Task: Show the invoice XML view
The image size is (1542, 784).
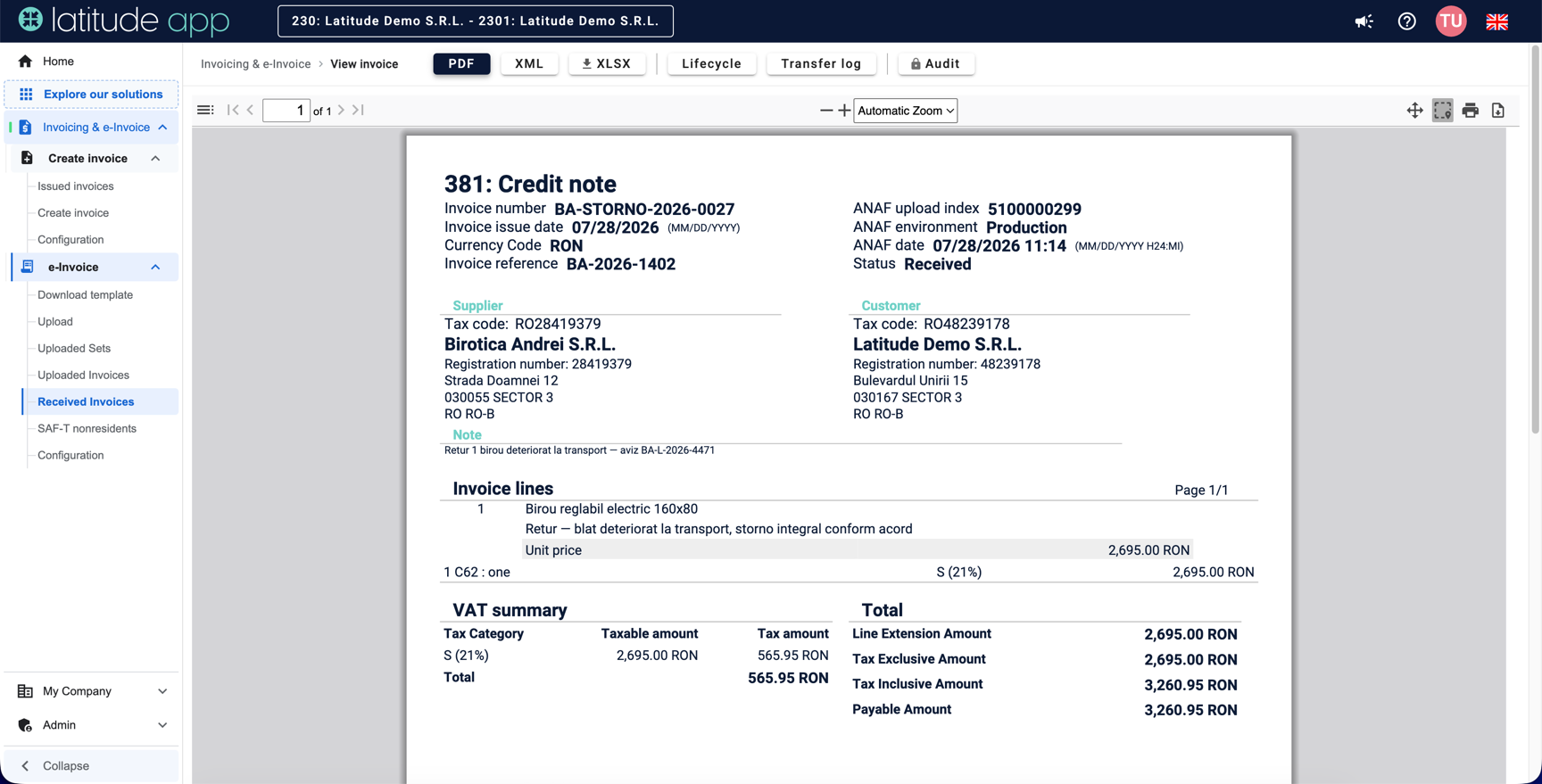Action: [x=529, y=64]
